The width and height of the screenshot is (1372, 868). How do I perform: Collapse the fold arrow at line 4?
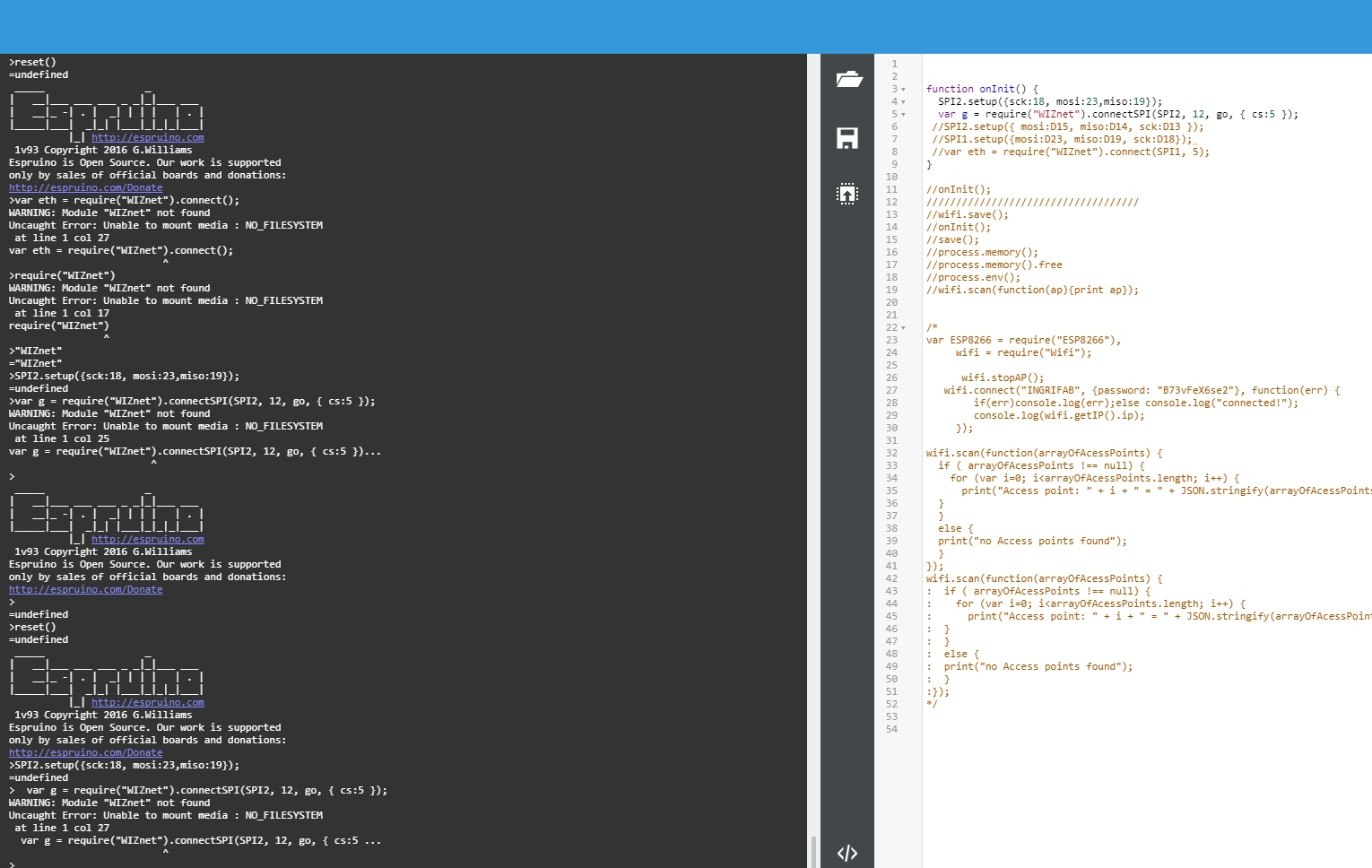click(x=903, y=102)
